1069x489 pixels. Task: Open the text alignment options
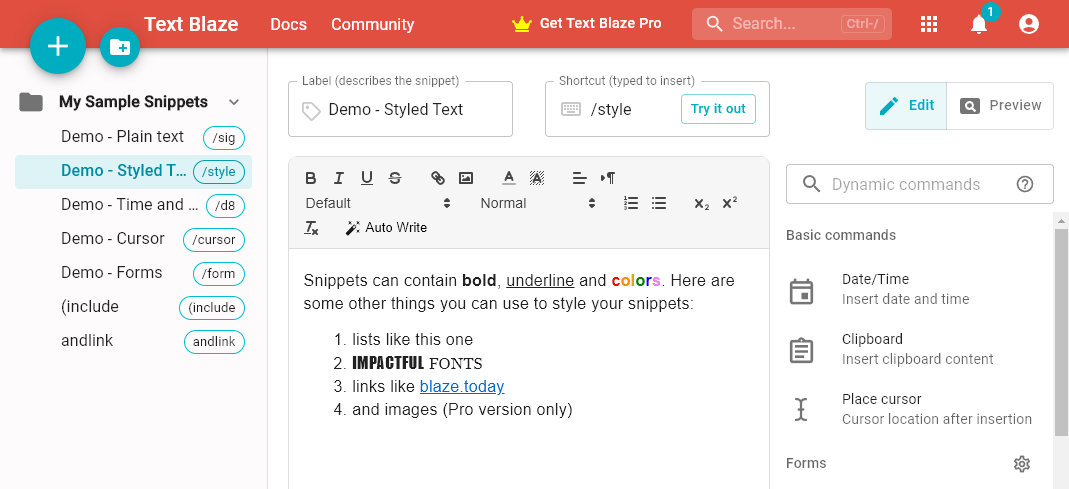(x=579, y=178)
